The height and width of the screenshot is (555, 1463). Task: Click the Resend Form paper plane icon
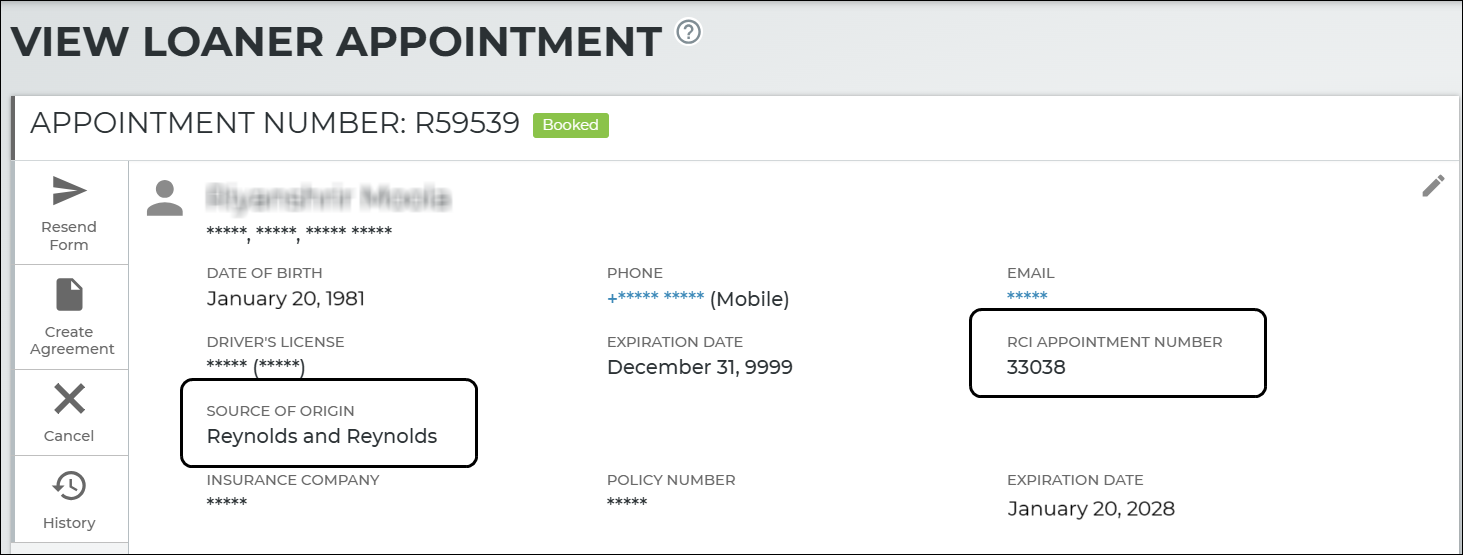(x=70, y=190)
